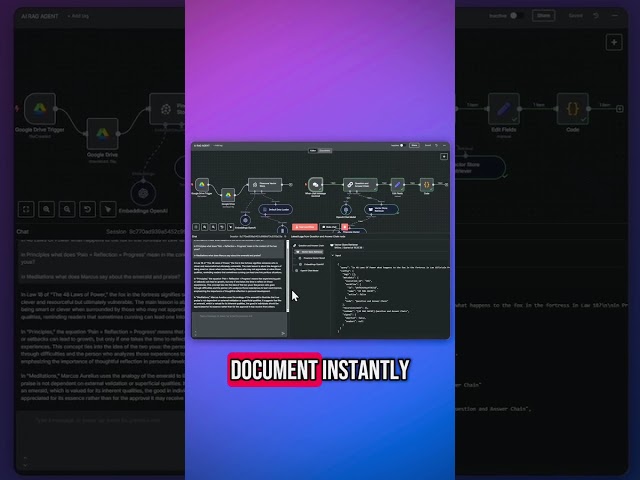
Task: Select OpenAI Chat Model row in logs tree
Action: (307, 271)
